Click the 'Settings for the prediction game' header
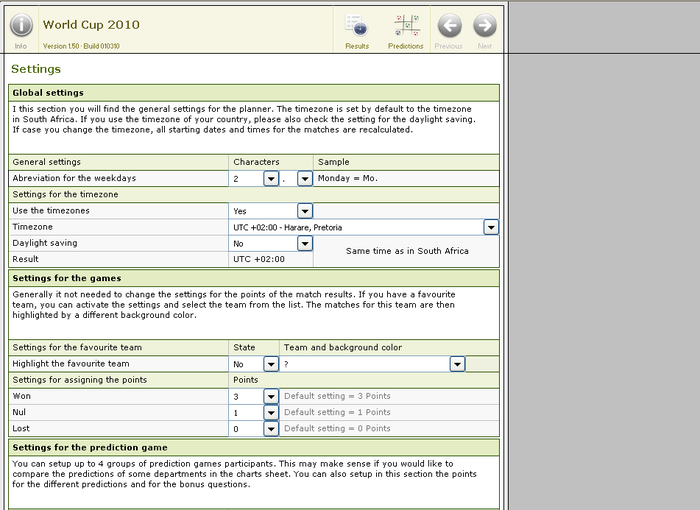700x510 pixels. click(x=254, y=447)
